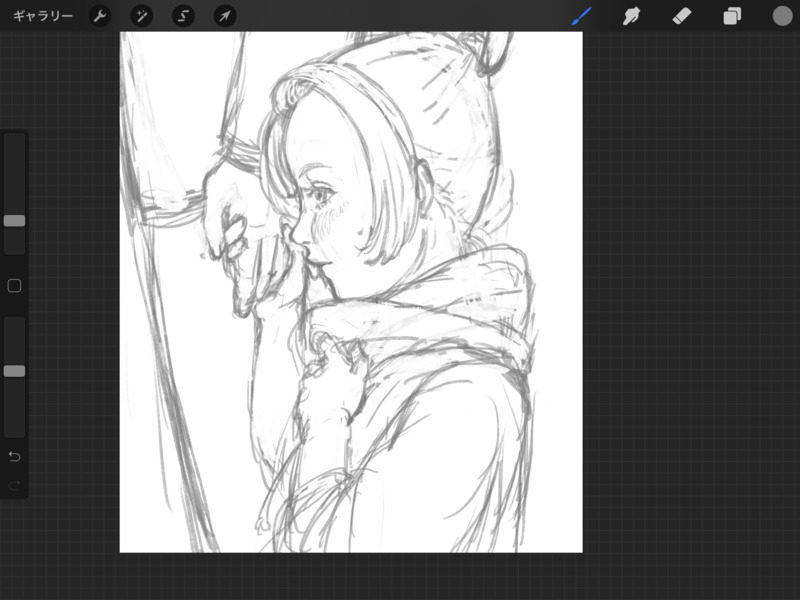Viewport: 800px width, 600px height.
Task: Open the Actions wrench menu
Action: coord(100,16)
